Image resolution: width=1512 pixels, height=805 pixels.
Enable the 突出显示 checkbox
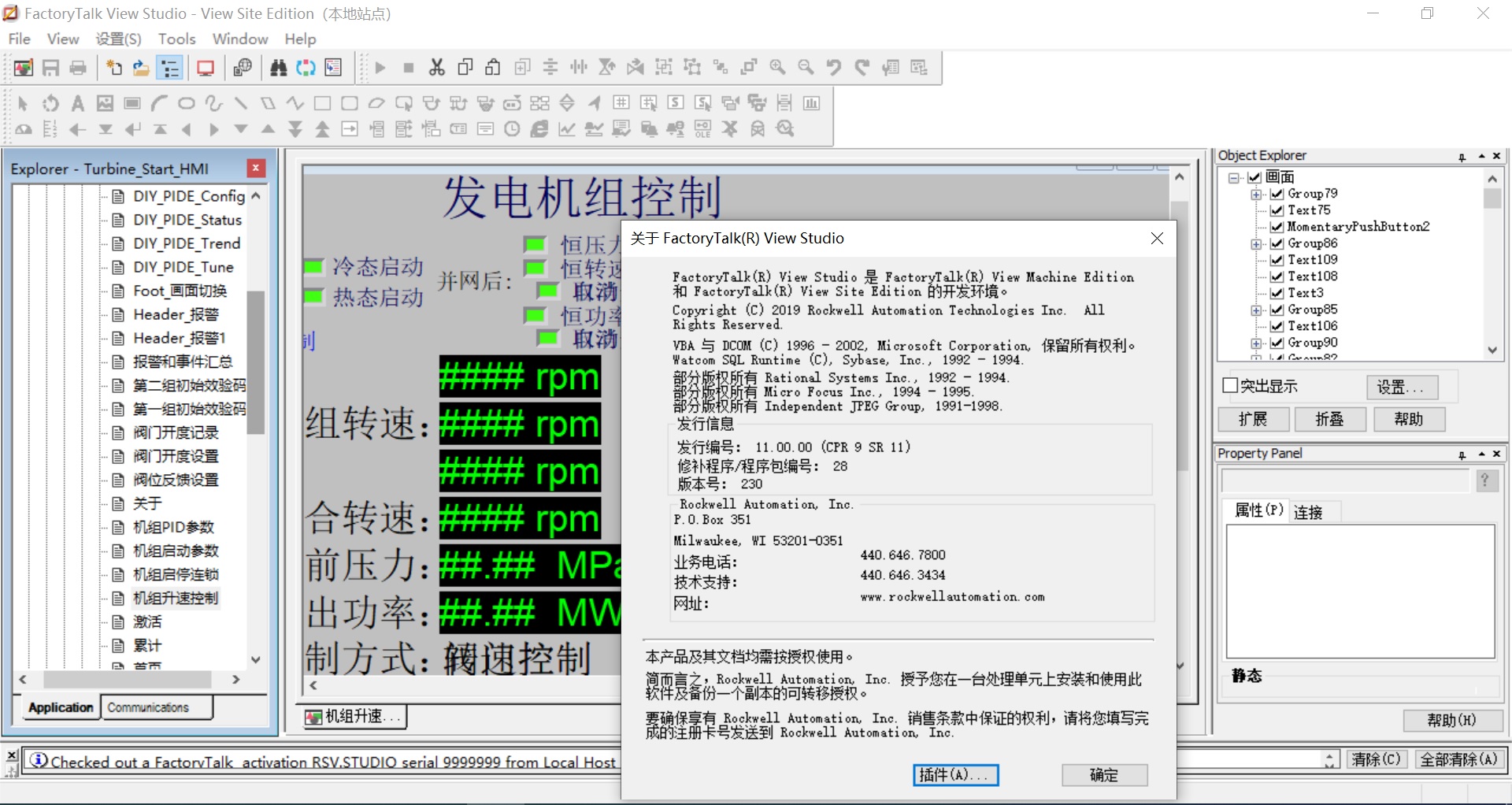click(x=1230, y=385)
